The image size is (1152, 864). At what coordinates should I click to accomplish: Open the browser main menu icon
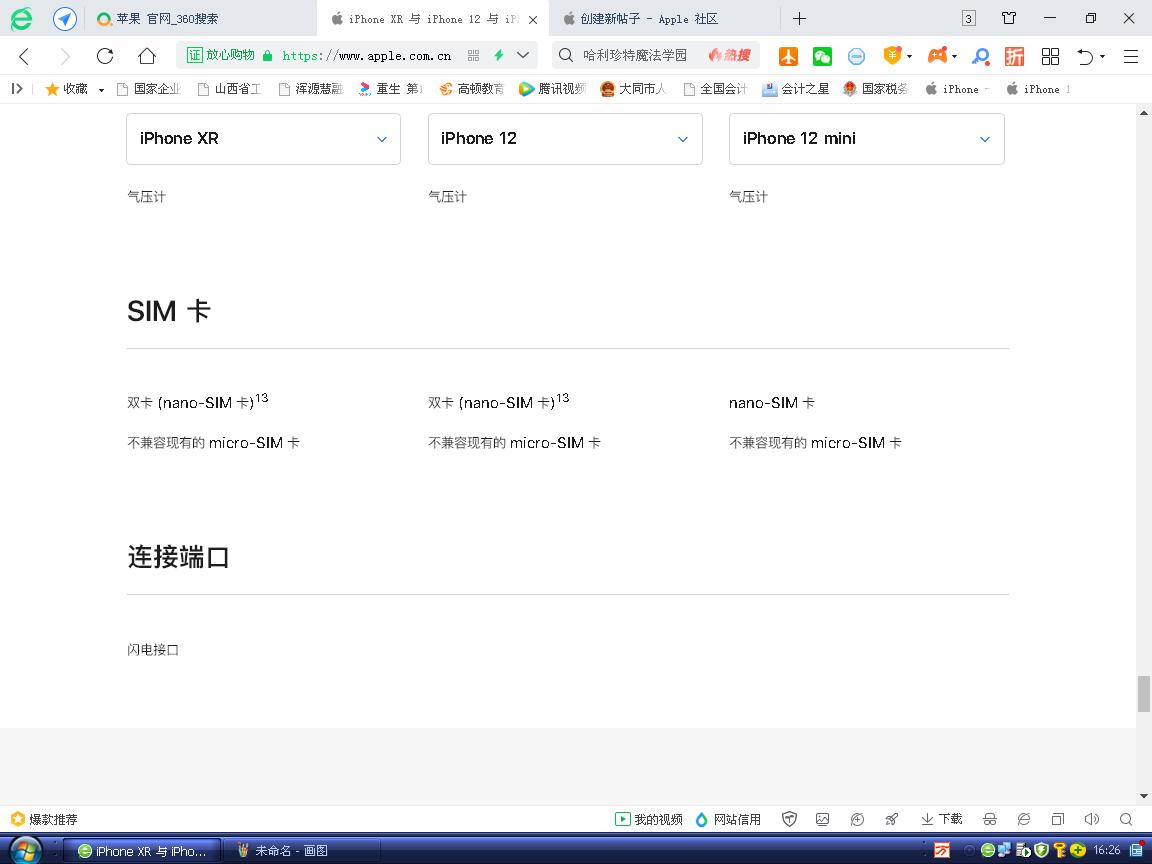pos(1131,56)
